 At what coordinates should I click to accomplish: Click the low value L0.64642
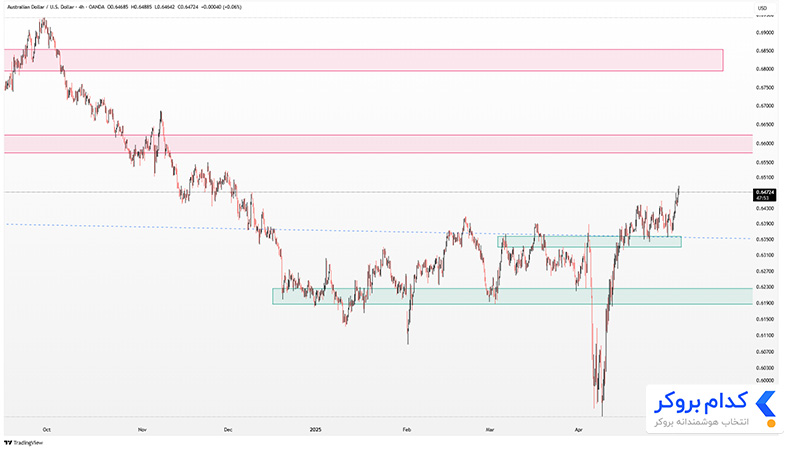point(164,7)
